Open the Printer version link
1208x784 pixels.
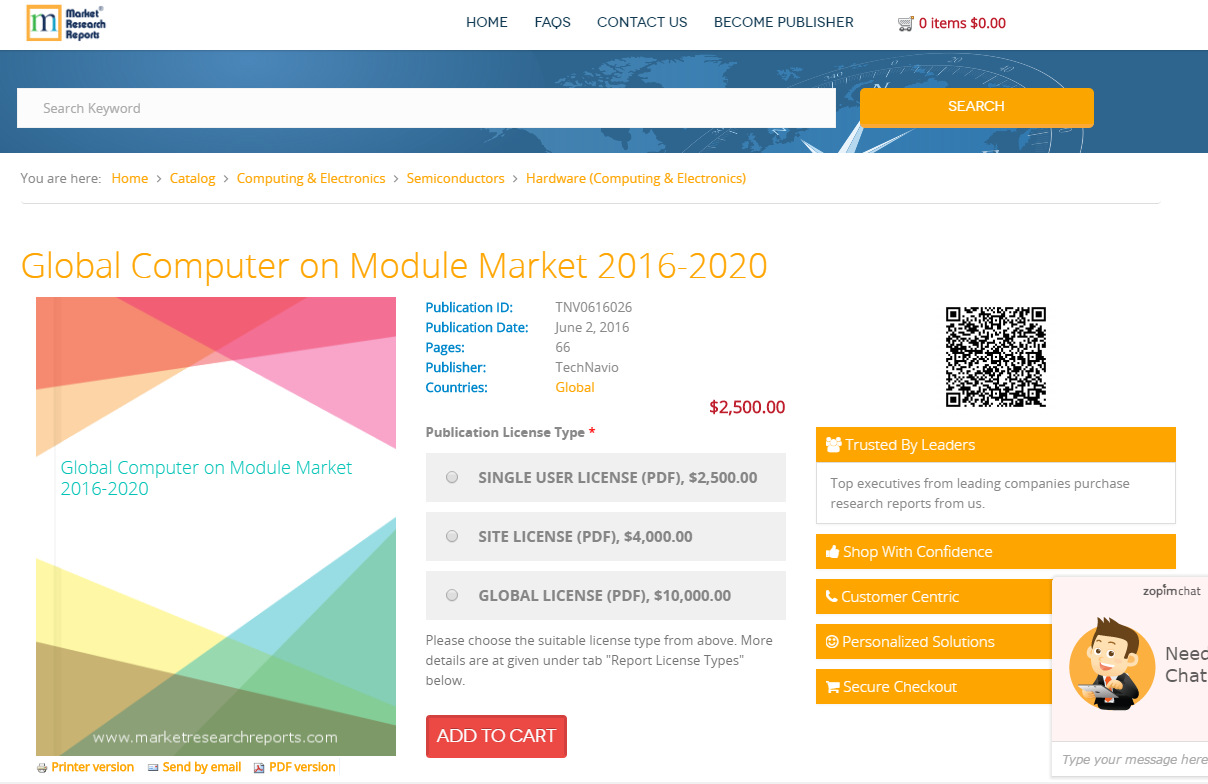coord(93,767)
